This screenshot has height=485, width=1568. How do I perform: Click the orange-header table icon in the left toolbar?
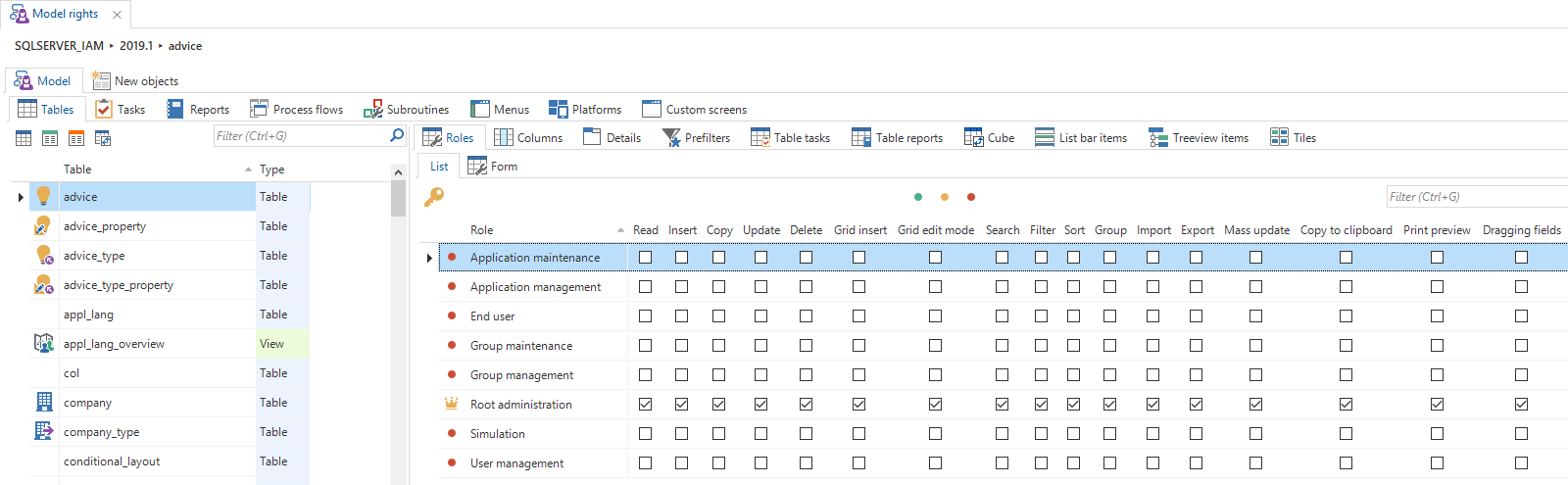tap(76, 138)
